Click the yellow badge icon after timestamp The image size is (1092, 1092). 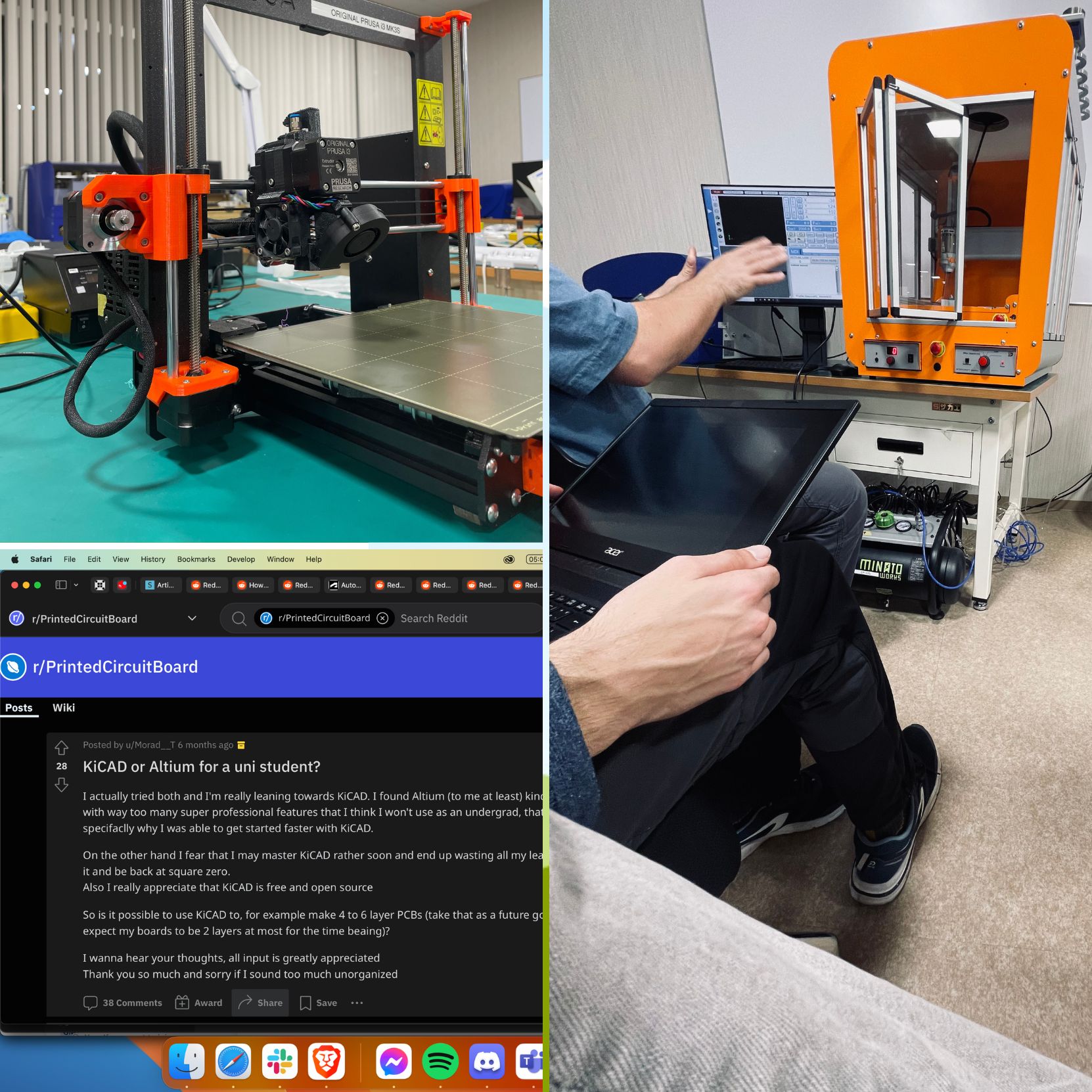coord(241,745)
